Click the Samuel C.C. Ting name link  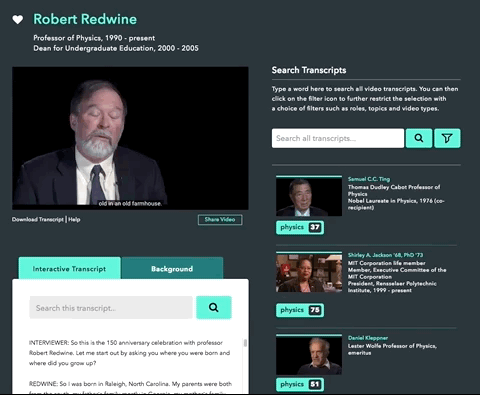tap(369, 179)
